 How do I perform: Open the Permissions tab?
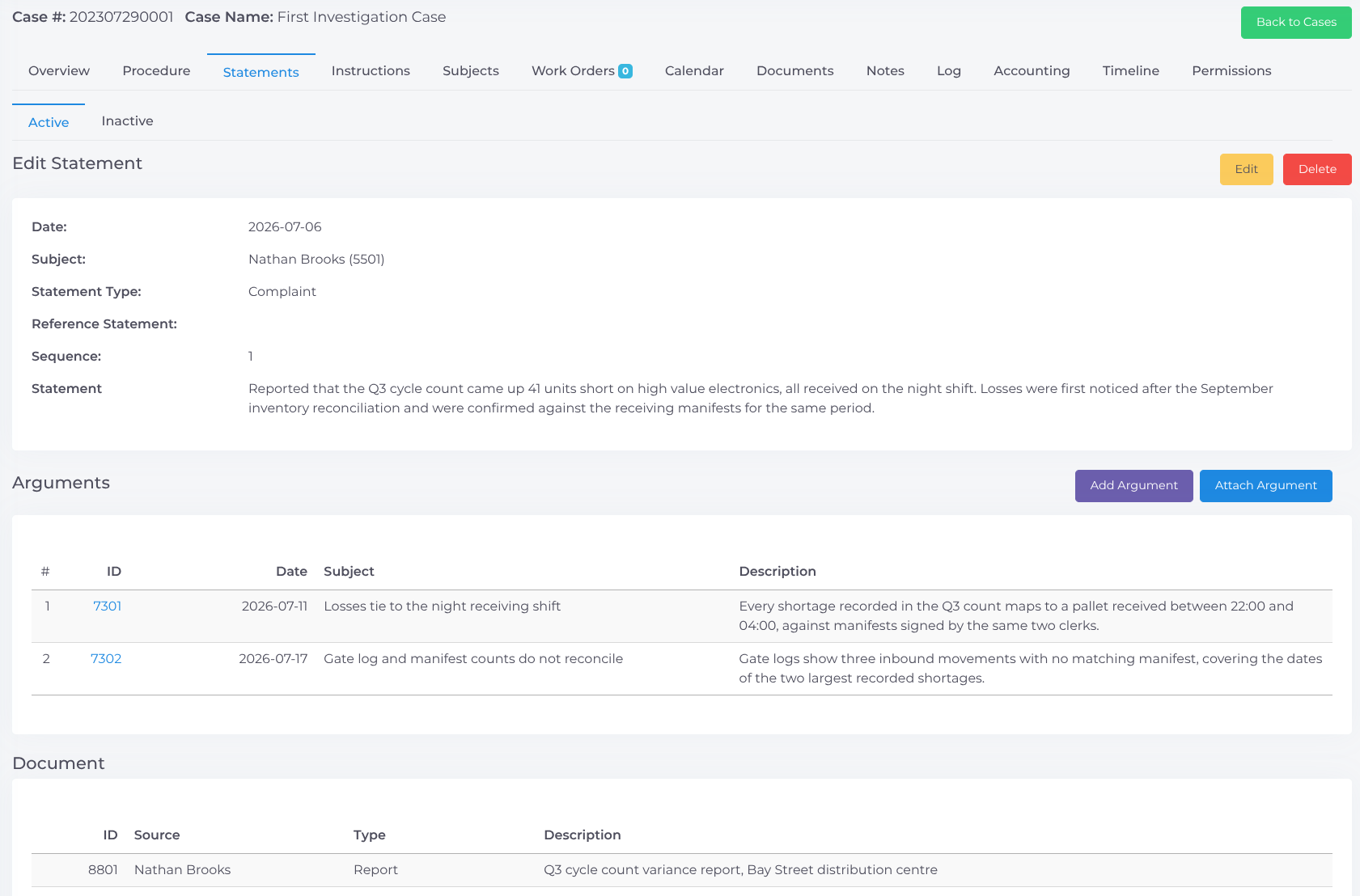pyautogui.click(x=1231, y=71)
